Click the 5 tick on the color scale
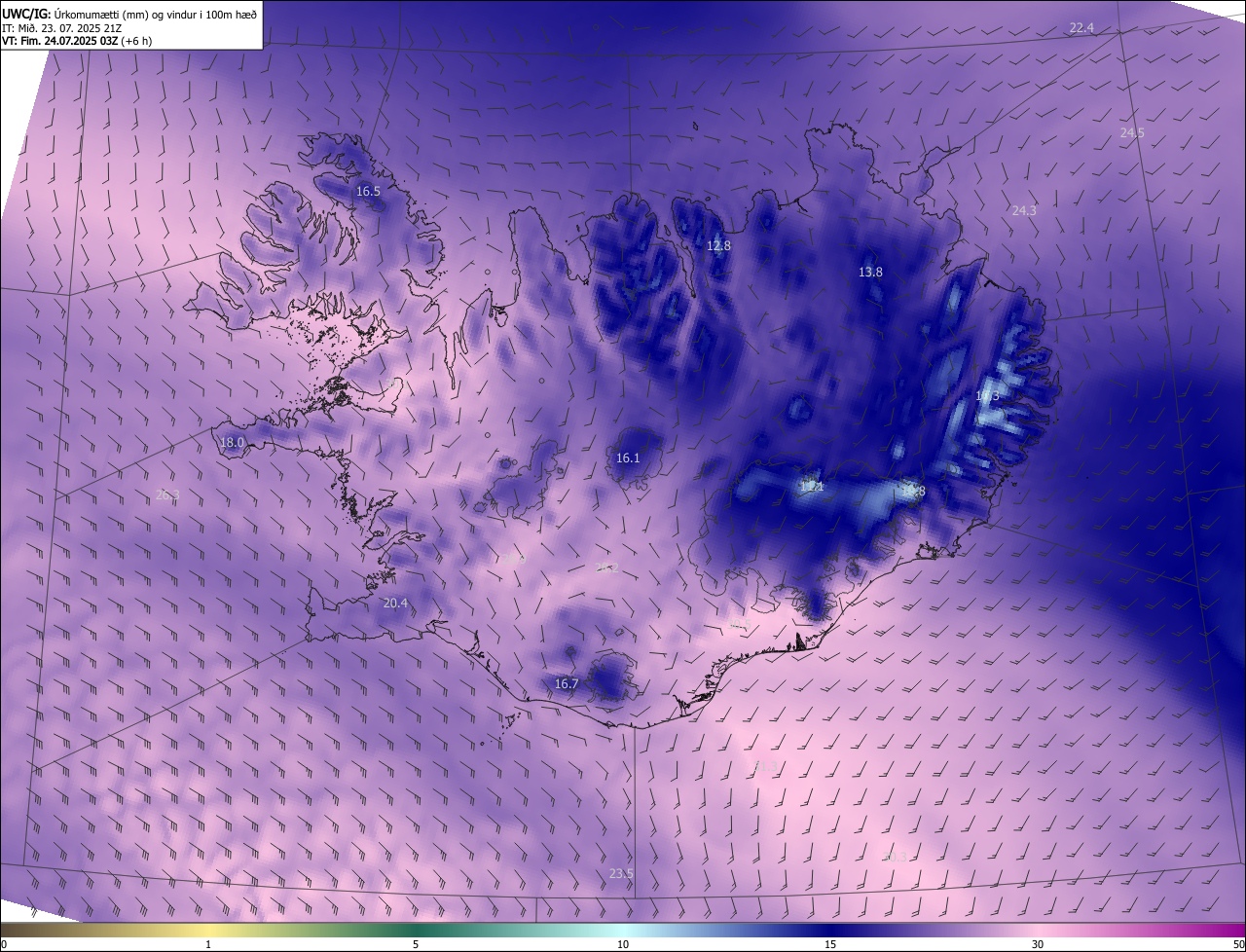 pyautogui.click(x=416, y=944)
